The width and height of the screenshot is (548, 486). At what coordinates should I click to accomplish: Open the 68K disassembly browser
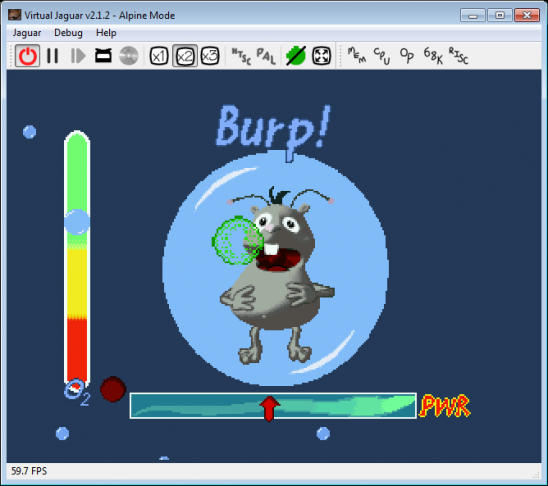[433, 56]
